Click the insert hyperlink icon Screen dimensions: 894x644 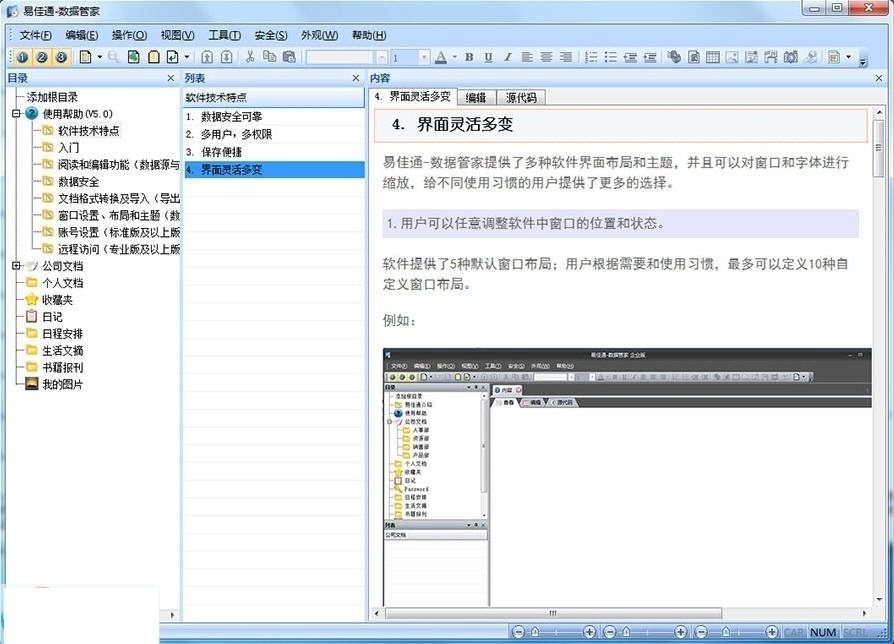(674, 57)
